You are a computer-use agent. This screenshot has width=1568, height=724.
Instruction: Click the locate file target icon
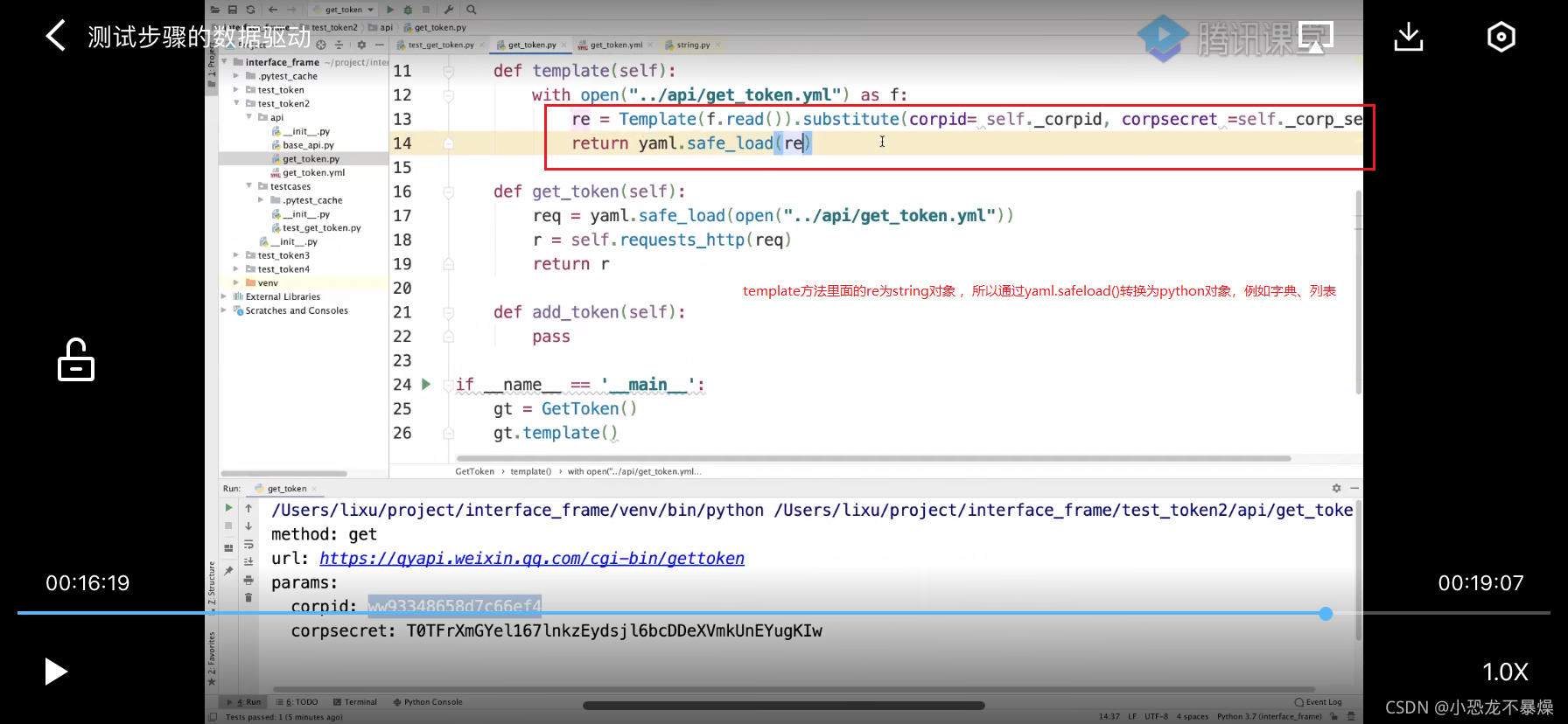(x=321, y=45)
